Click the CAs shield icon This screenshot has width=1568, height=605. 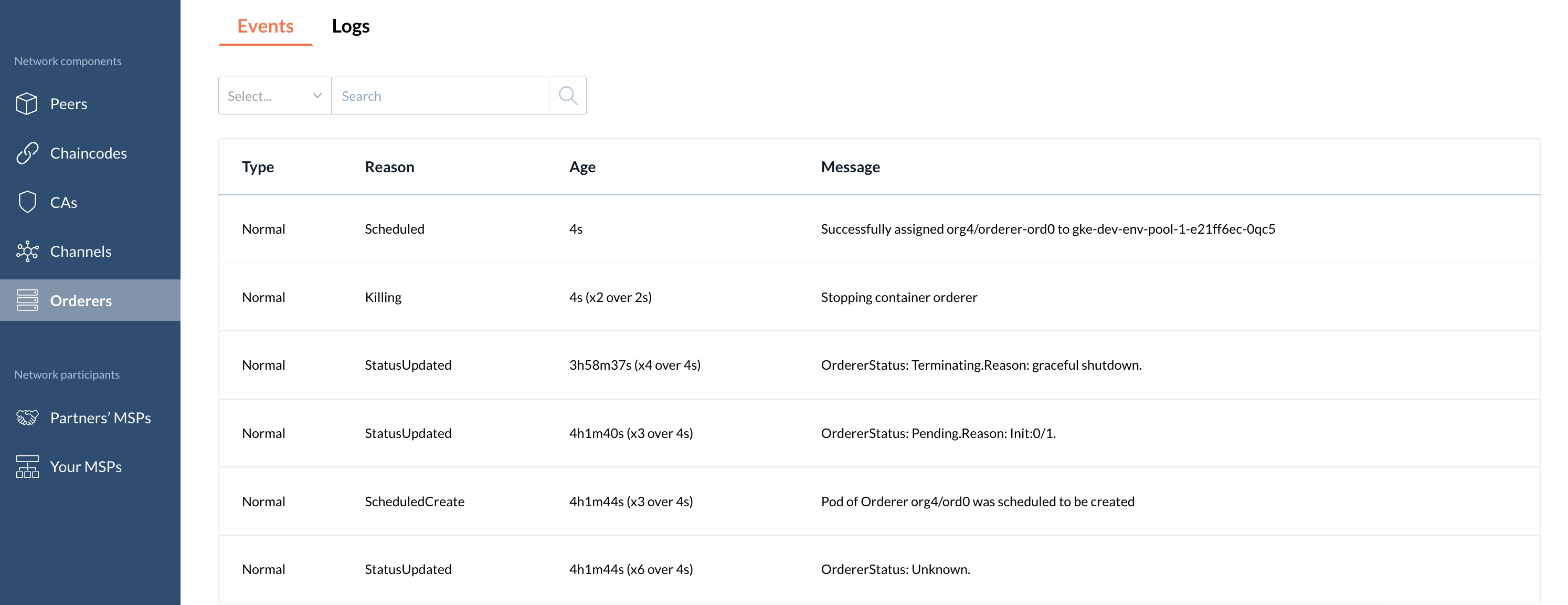(27, 202)
